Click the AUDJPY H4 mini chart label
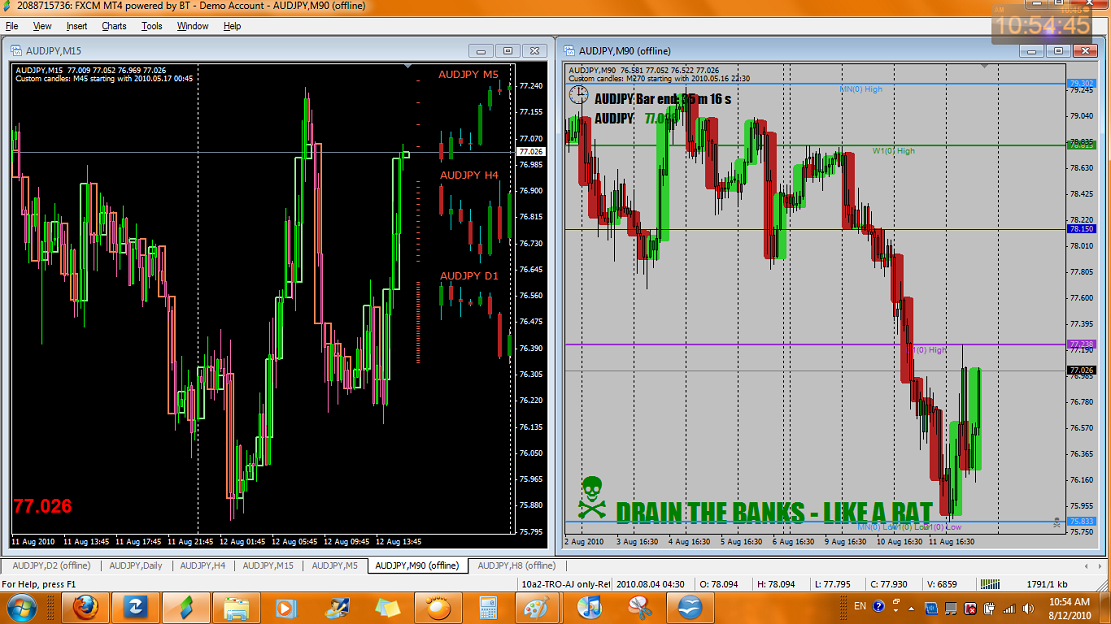This screenshot has height=624, width=1111. coord(468,175)
